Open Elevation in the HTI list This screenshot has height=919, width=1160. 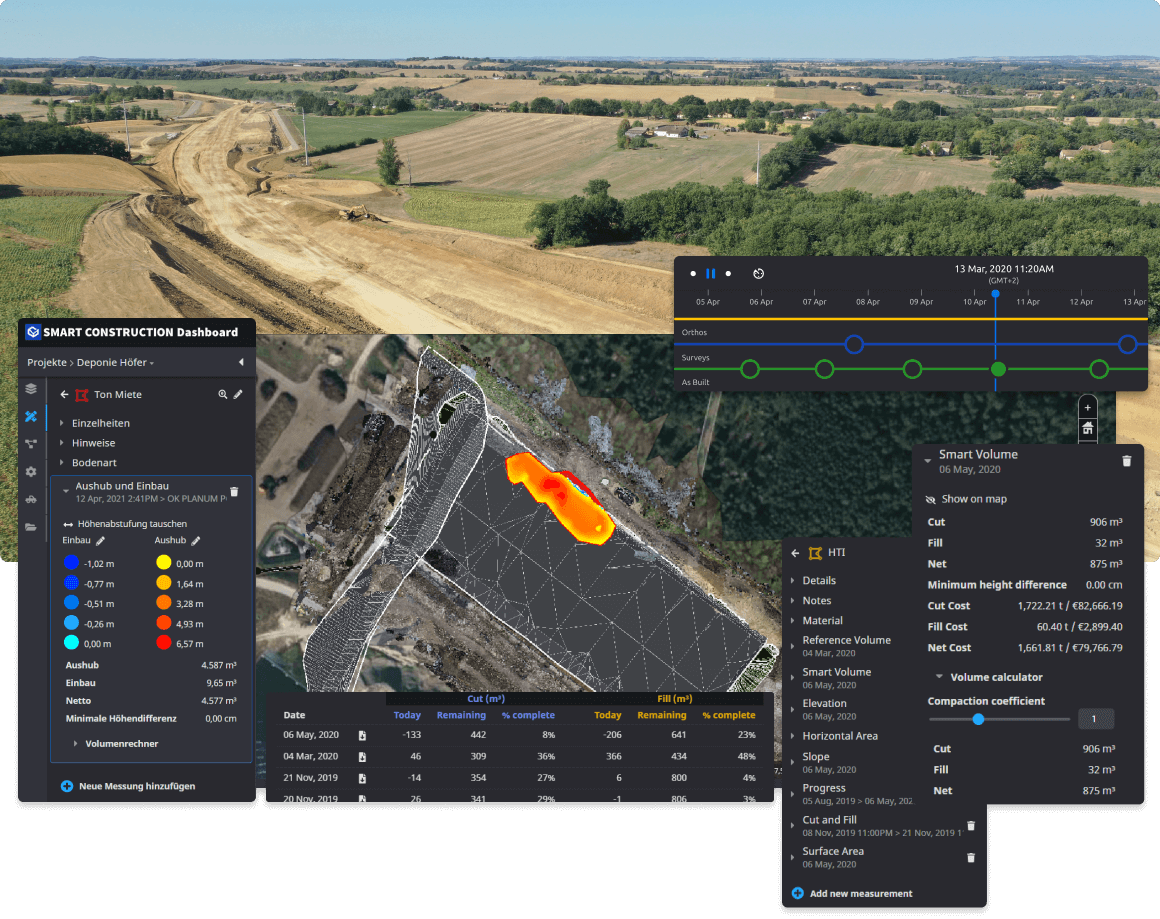(x=829, y=709)
